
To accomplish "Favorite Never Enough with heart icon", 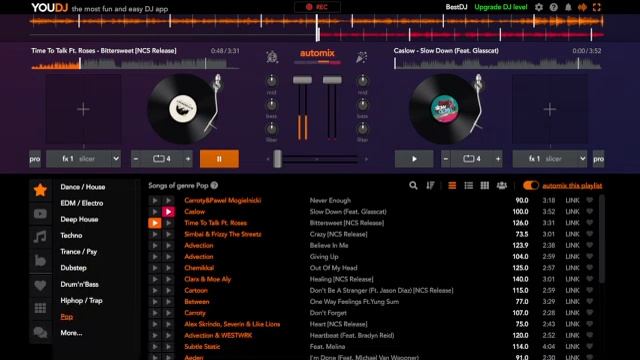I will (589, 200).
